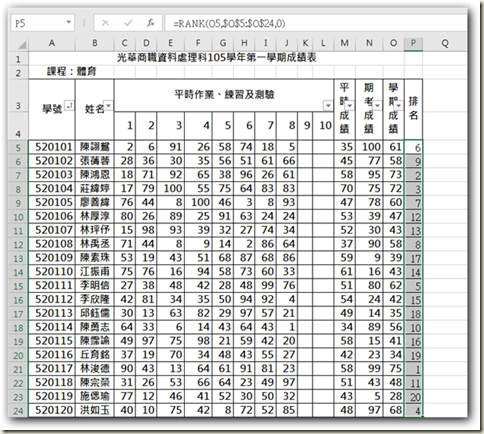Select column P header

pos(413,43)
